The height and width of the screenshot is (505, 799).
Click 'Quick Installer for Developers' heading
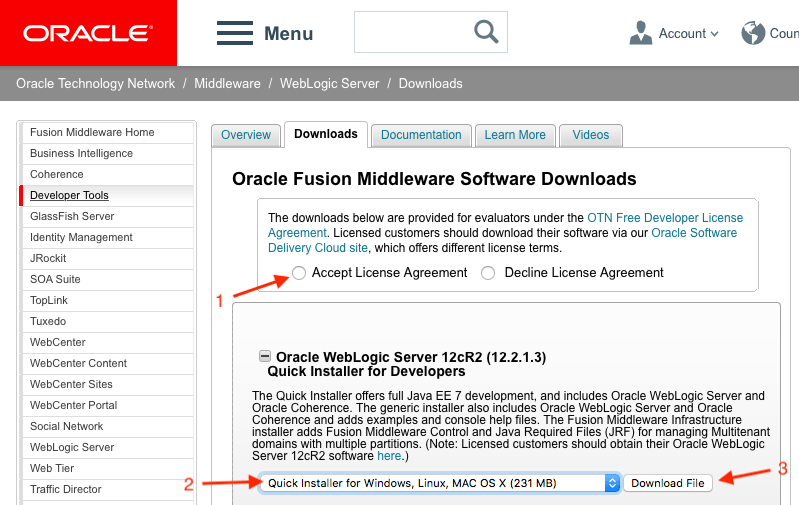[x=366, y=371]
